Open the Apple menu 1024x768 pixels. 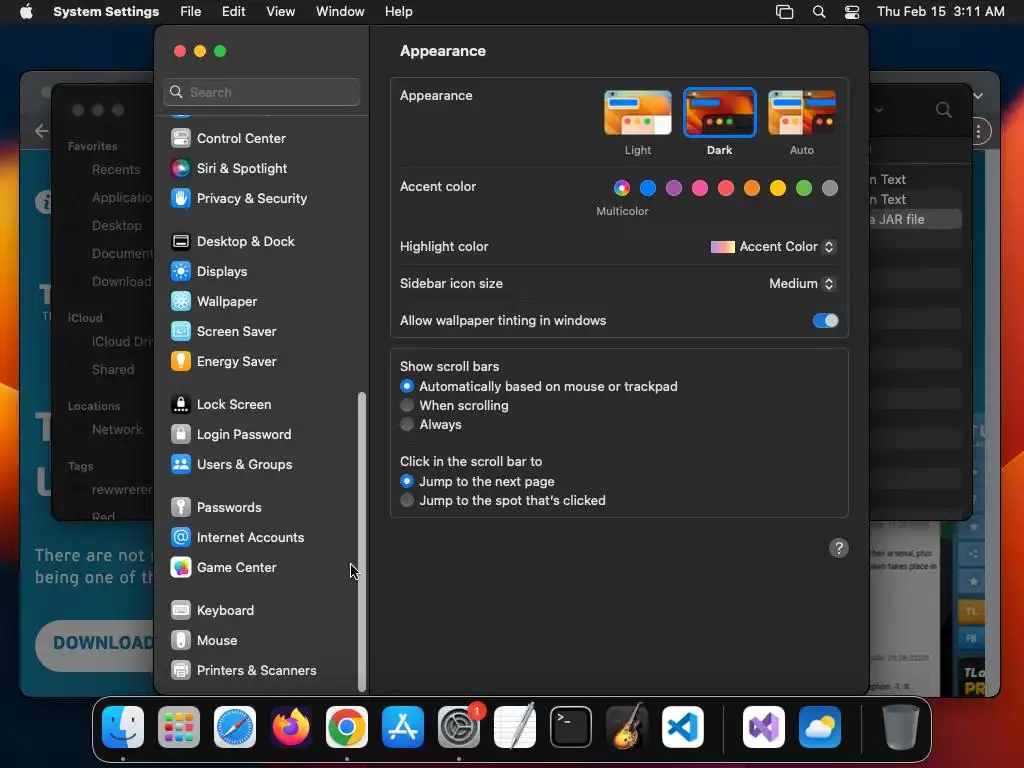[26, 12]
